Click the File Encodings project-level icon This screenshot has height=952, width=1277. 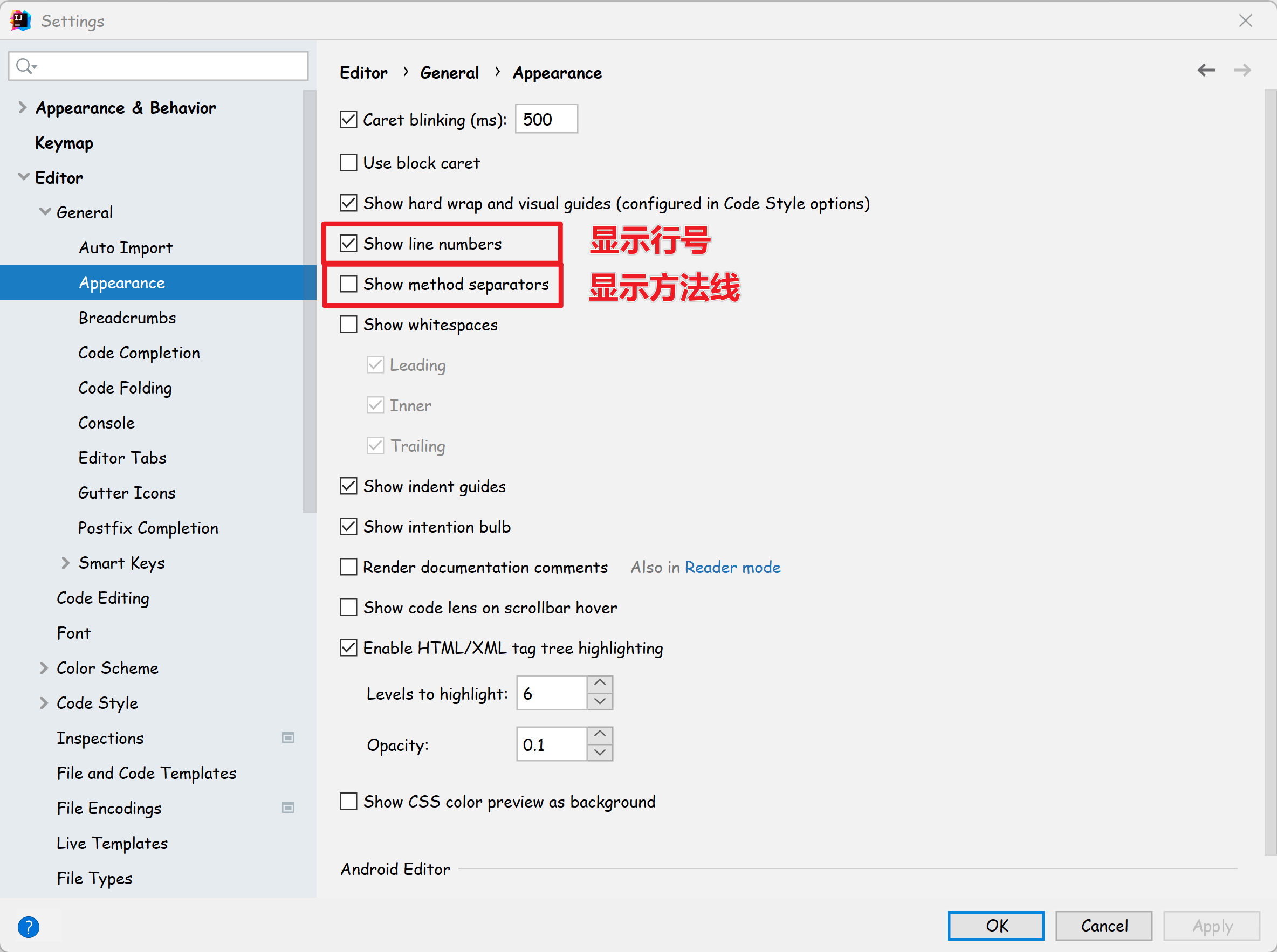point(287,808)
